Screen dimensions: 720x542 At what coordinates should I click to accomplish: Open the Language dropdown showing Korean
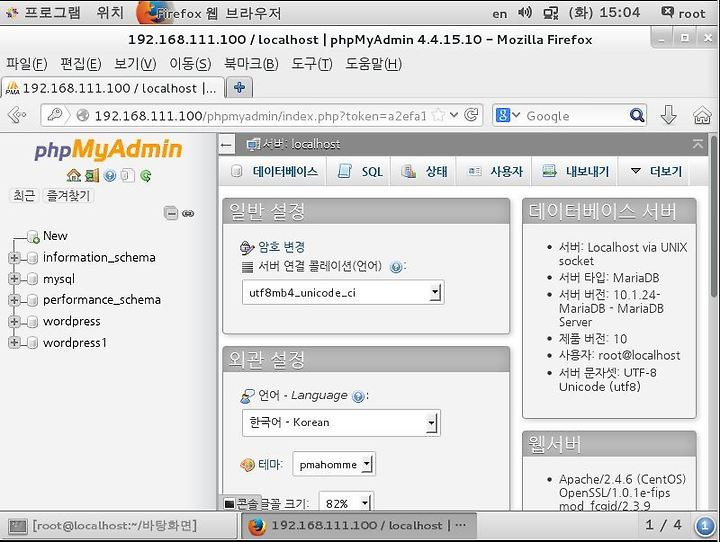[x=341, y=423]
